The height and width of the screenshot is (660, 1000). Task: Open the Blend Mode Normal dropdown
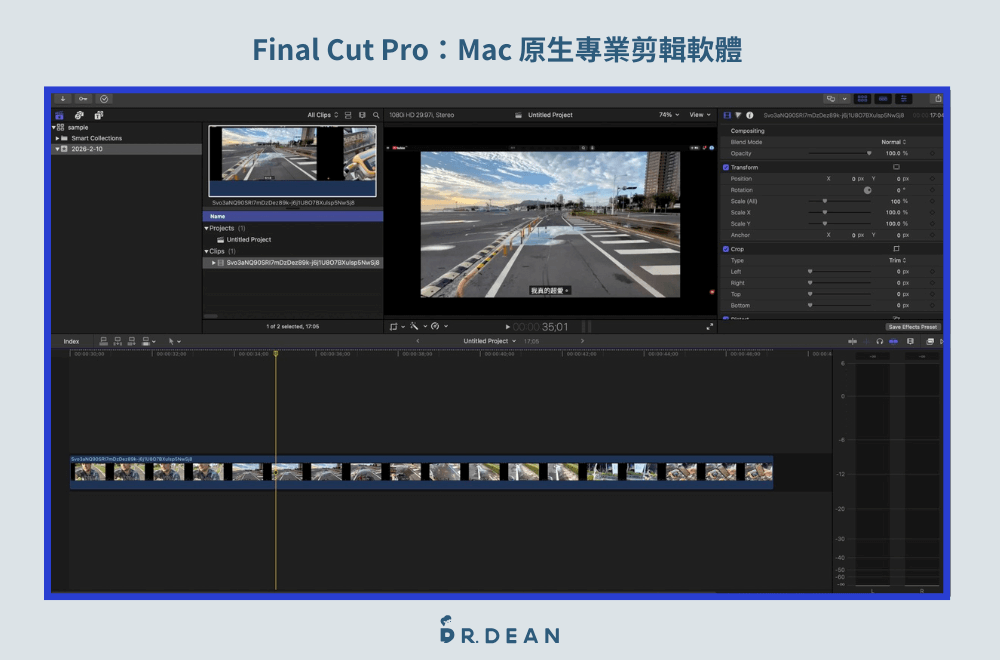[893, 142]
